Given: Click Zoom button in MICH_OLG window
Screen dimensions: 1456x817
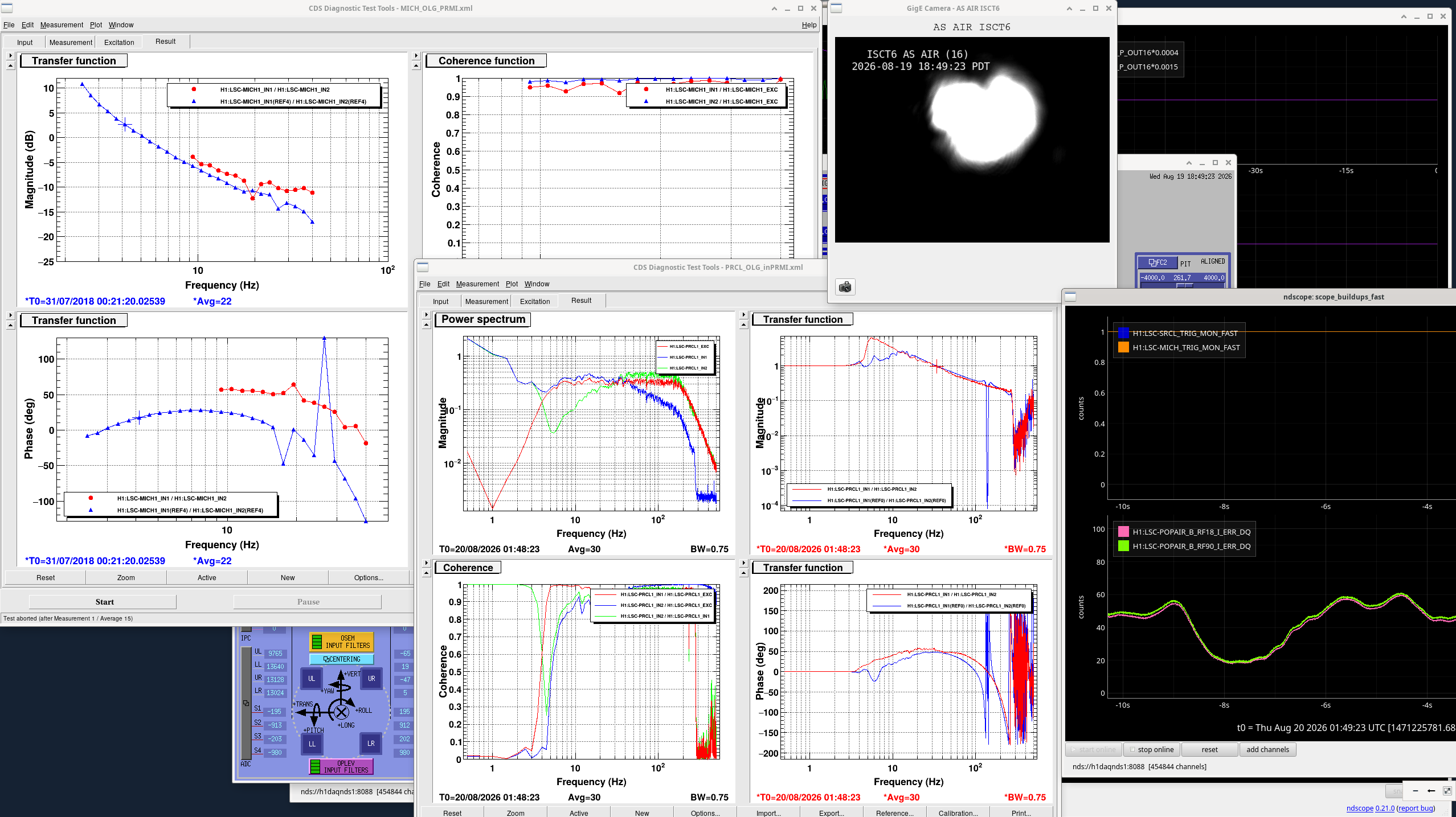Looking at the screenshot, I should pyautogui.click(x=126, y=577).
